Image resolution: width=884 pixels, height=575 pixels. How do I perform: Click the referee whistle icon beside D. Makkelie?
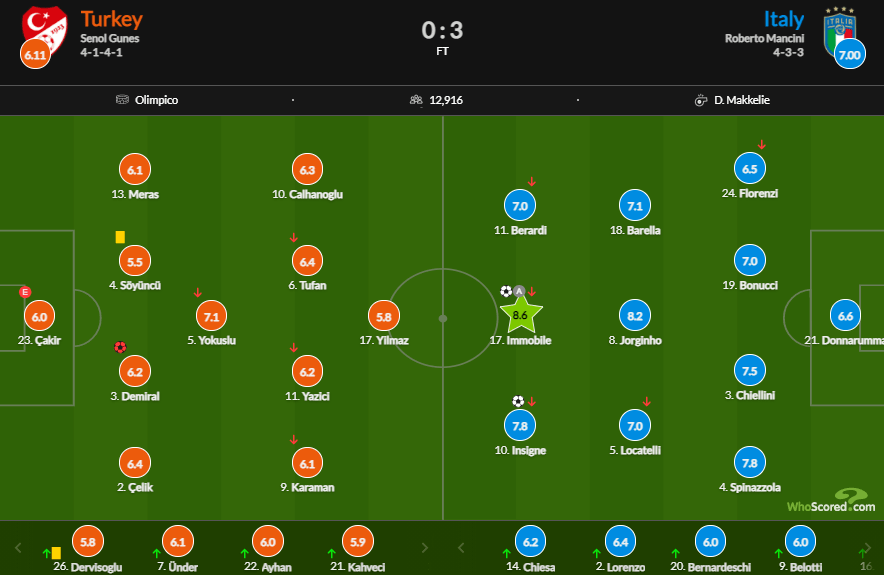(x=701, y=100)
